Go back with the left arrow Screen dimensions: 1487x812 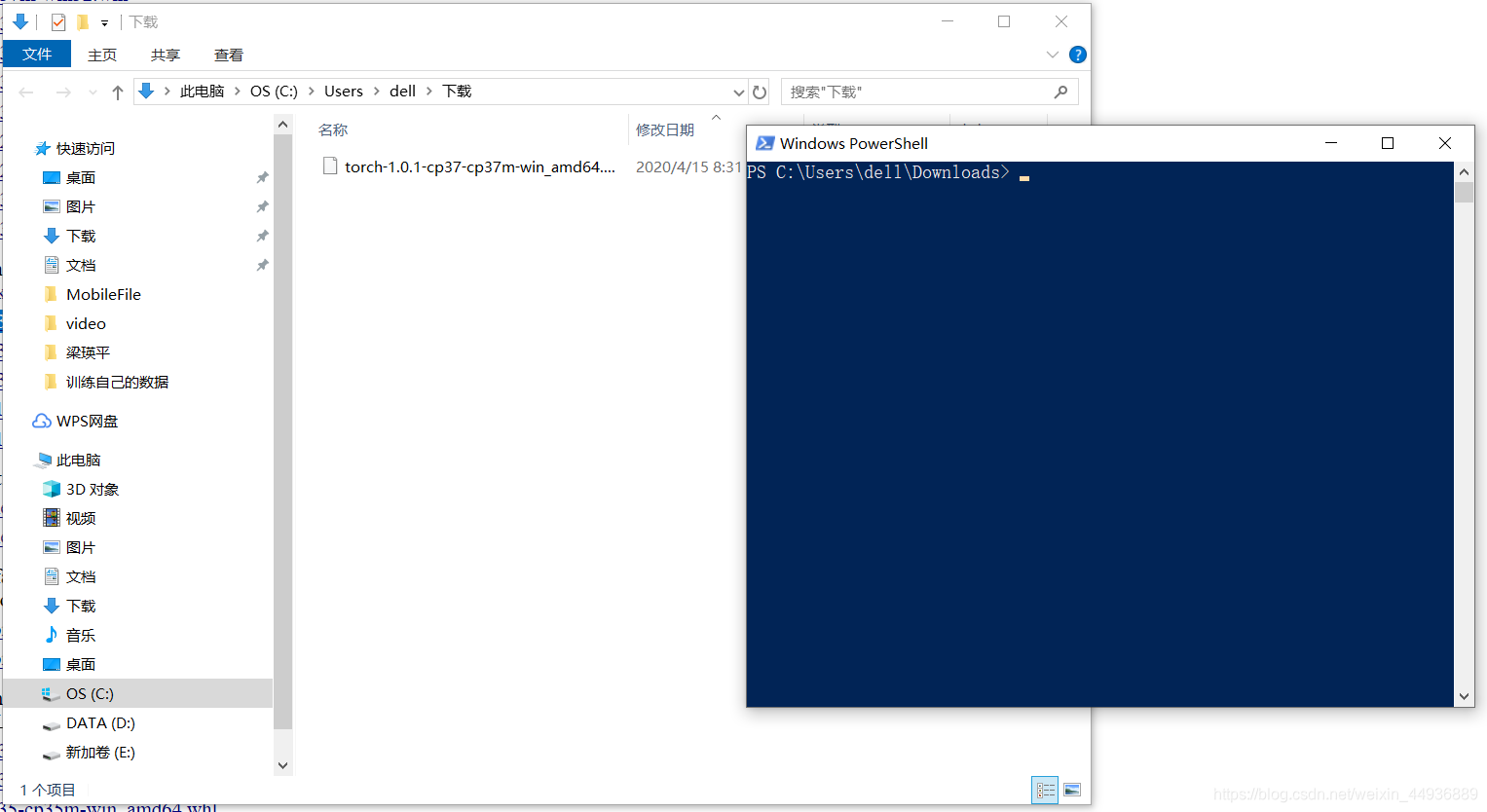(26, 92)
